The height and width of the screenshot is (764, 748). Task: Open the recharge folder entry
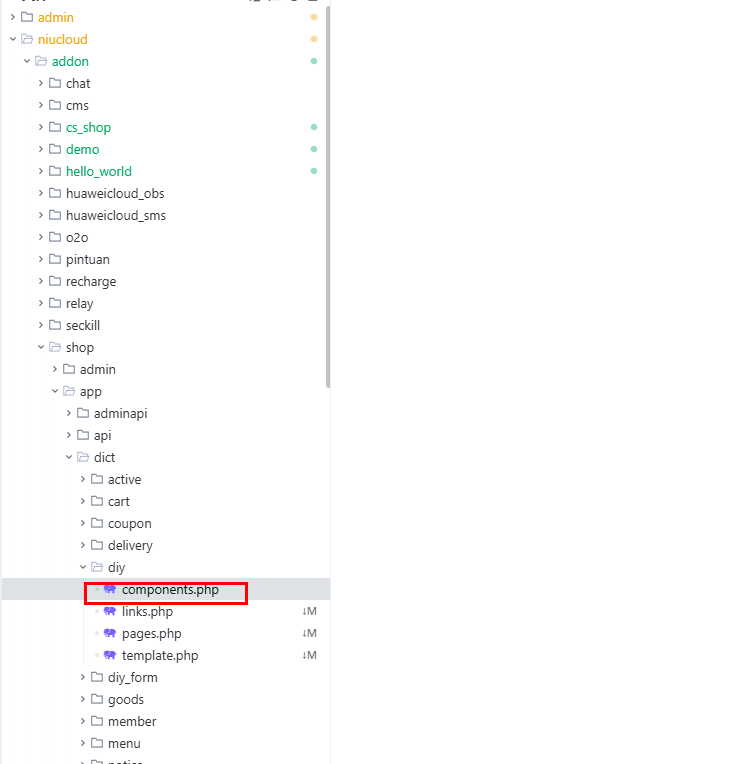pyautogui.click(x=91, y=282)
